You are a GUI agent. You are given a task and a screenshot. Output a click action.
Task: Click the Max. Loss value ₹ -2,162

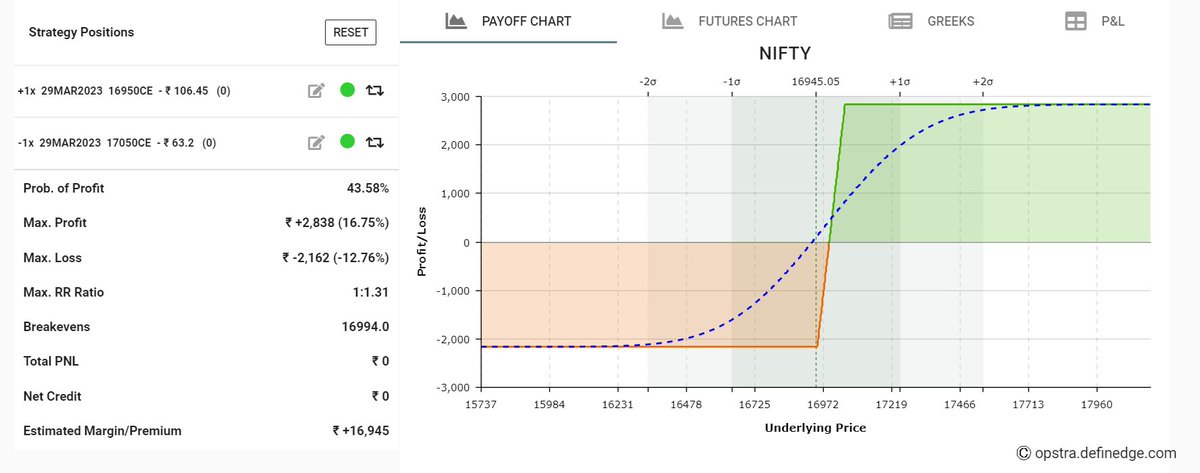tap(336, 258)
